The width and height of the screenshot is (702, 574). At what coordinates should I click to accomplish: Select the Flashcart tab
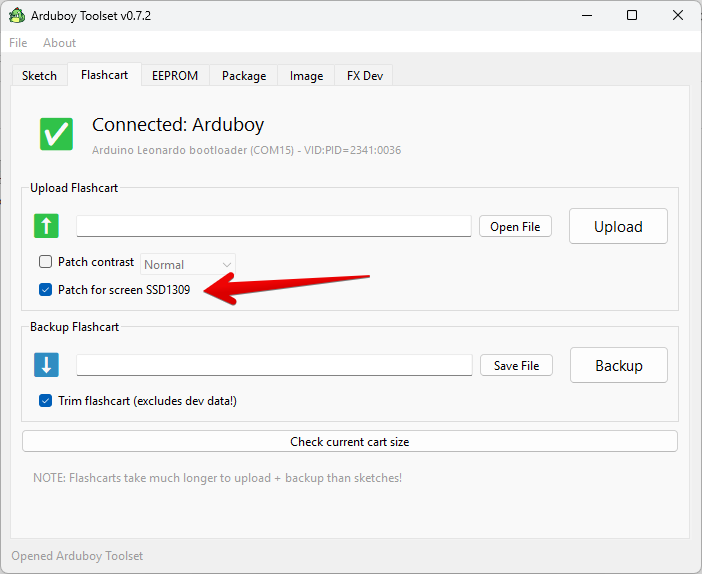click(x=104, y=75)
